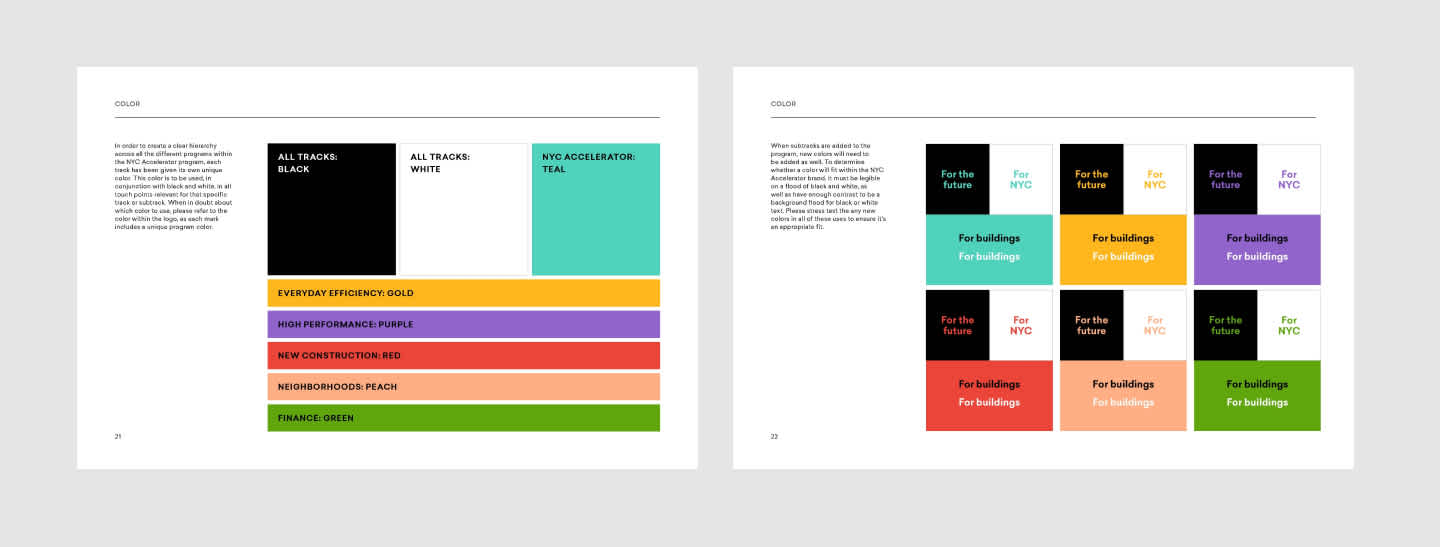Click page number 22
The image size is (1440, 547).
click(774, 436)
